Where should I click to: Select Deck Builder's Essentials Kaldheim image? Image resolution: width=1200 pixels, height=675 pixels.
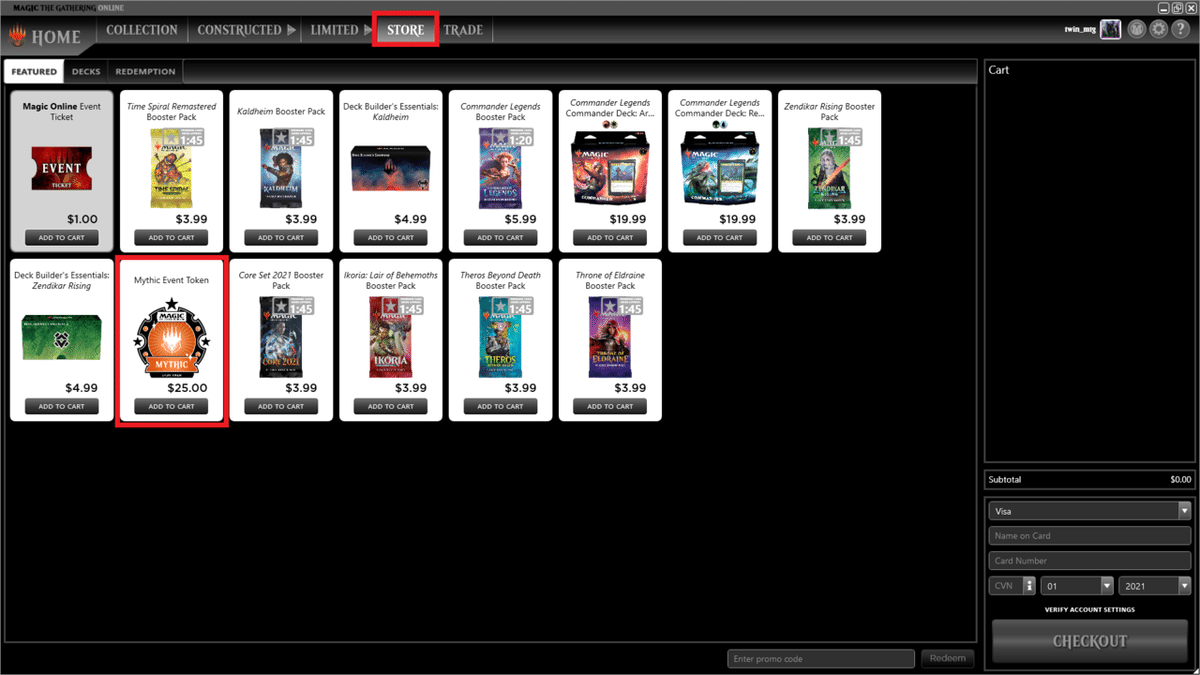(x=390, y=168)
